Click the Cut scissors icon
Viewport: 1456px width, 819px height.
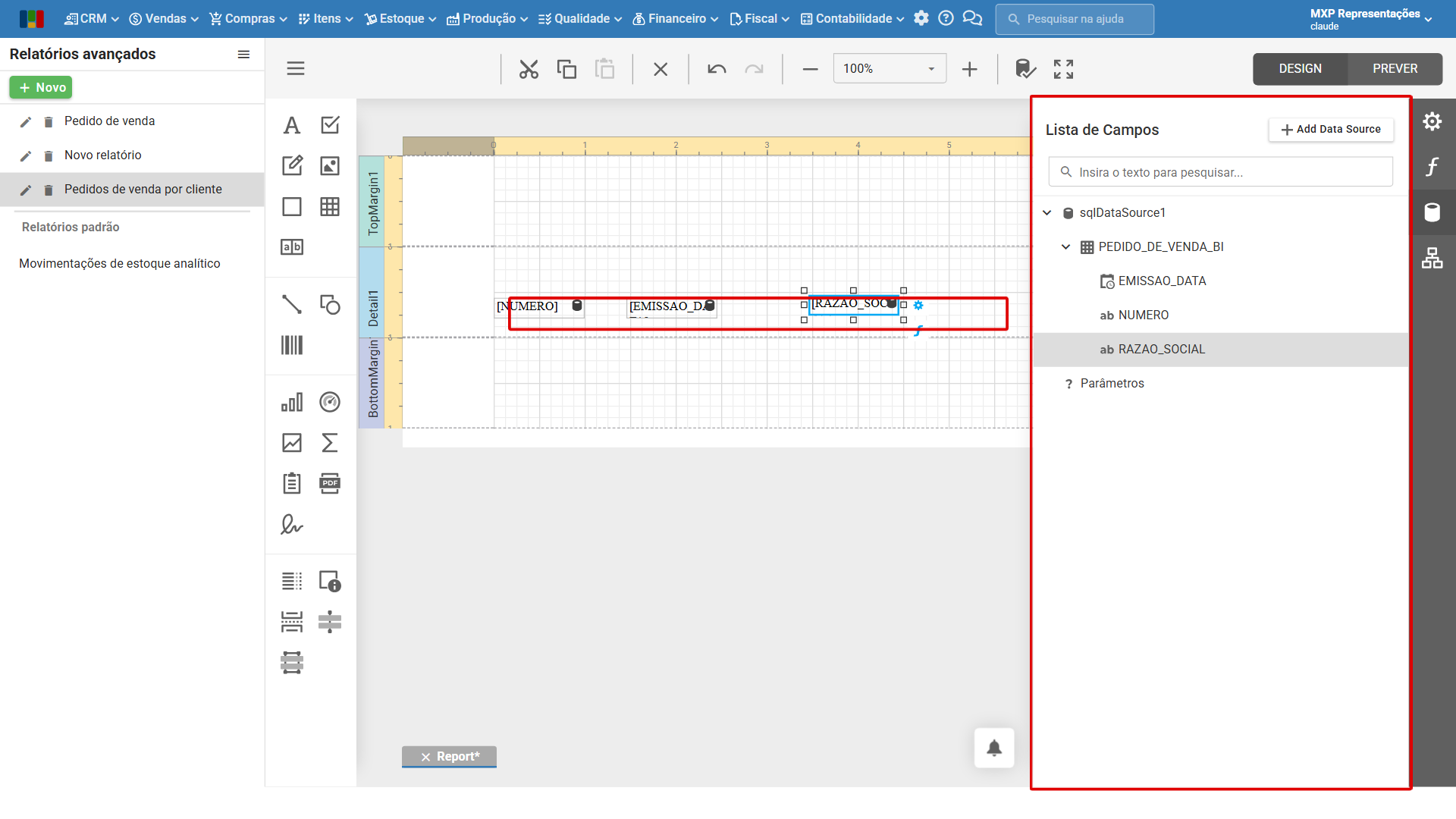click(x=529, y=69)
